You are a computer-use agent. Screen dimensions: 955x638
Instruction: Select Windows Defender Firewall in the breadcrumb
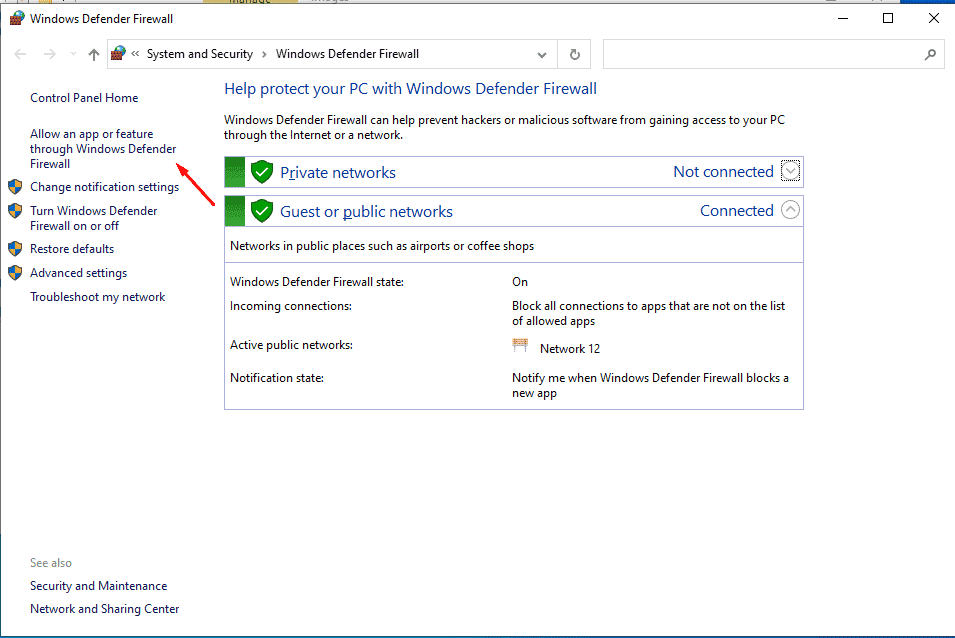[x=344, y=54]
